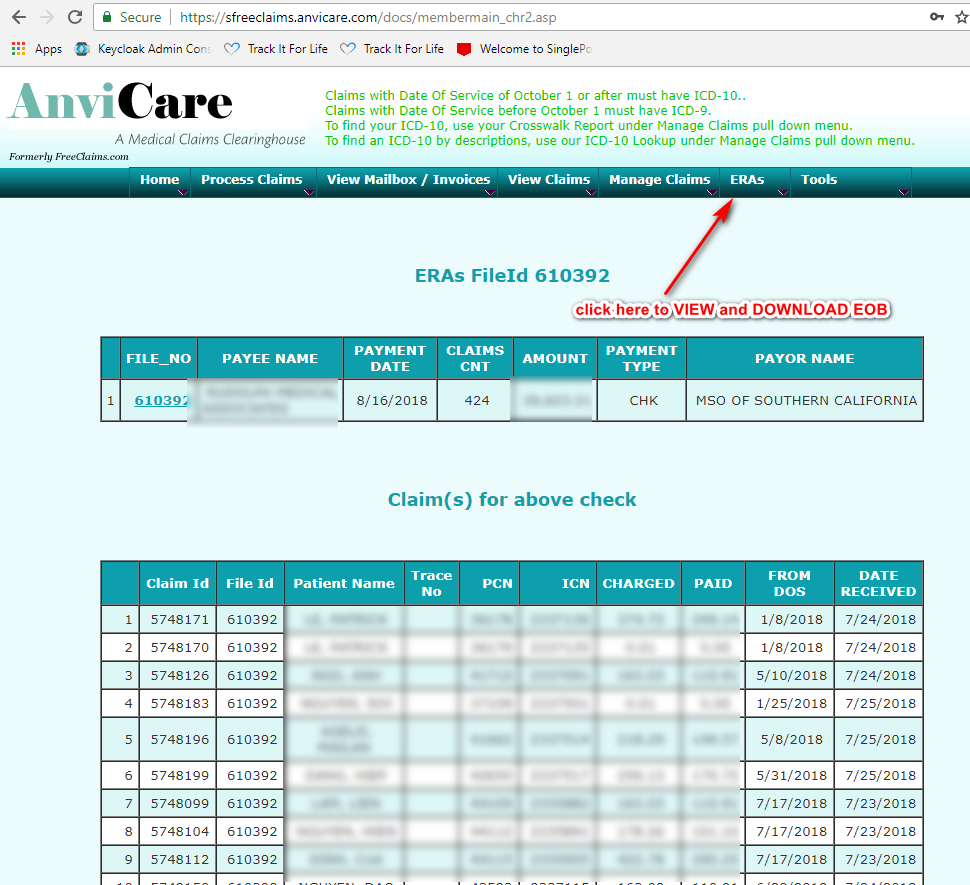Open the leftmost Track It For Life bookmark
This screenshot has height=885, width=970.
coord(276,49)
